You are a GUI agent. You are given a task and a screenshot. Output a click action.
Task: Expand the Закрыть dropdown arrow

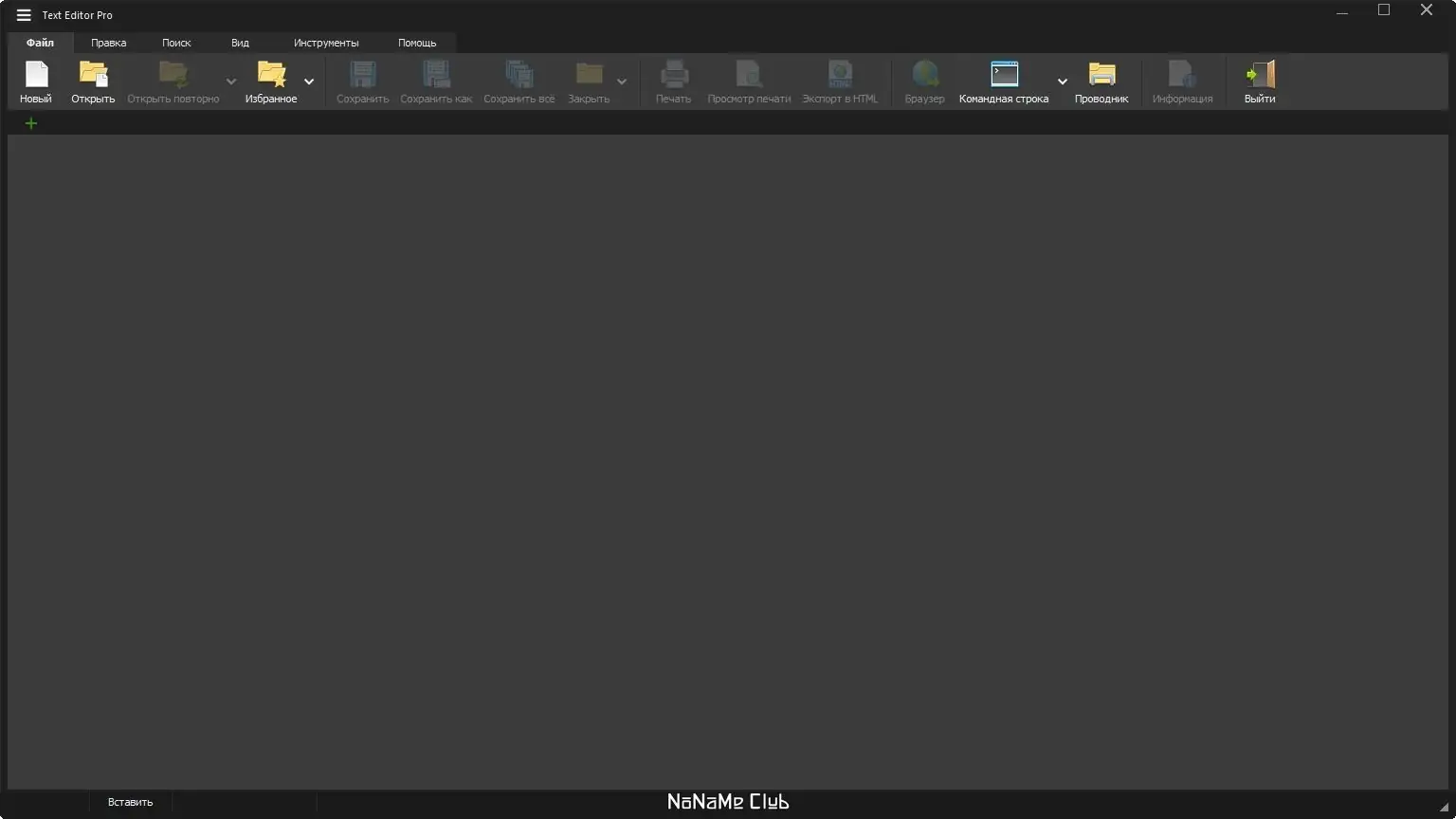(x=622, y=82)
